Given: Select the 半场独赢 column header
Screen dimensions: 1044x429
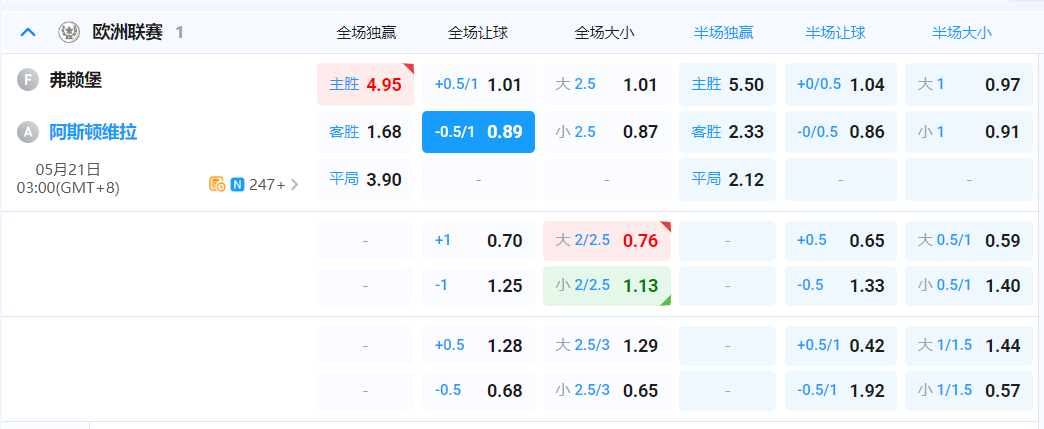Looking at the screenshot, I should pyautogui.click(x=724, y=33).
